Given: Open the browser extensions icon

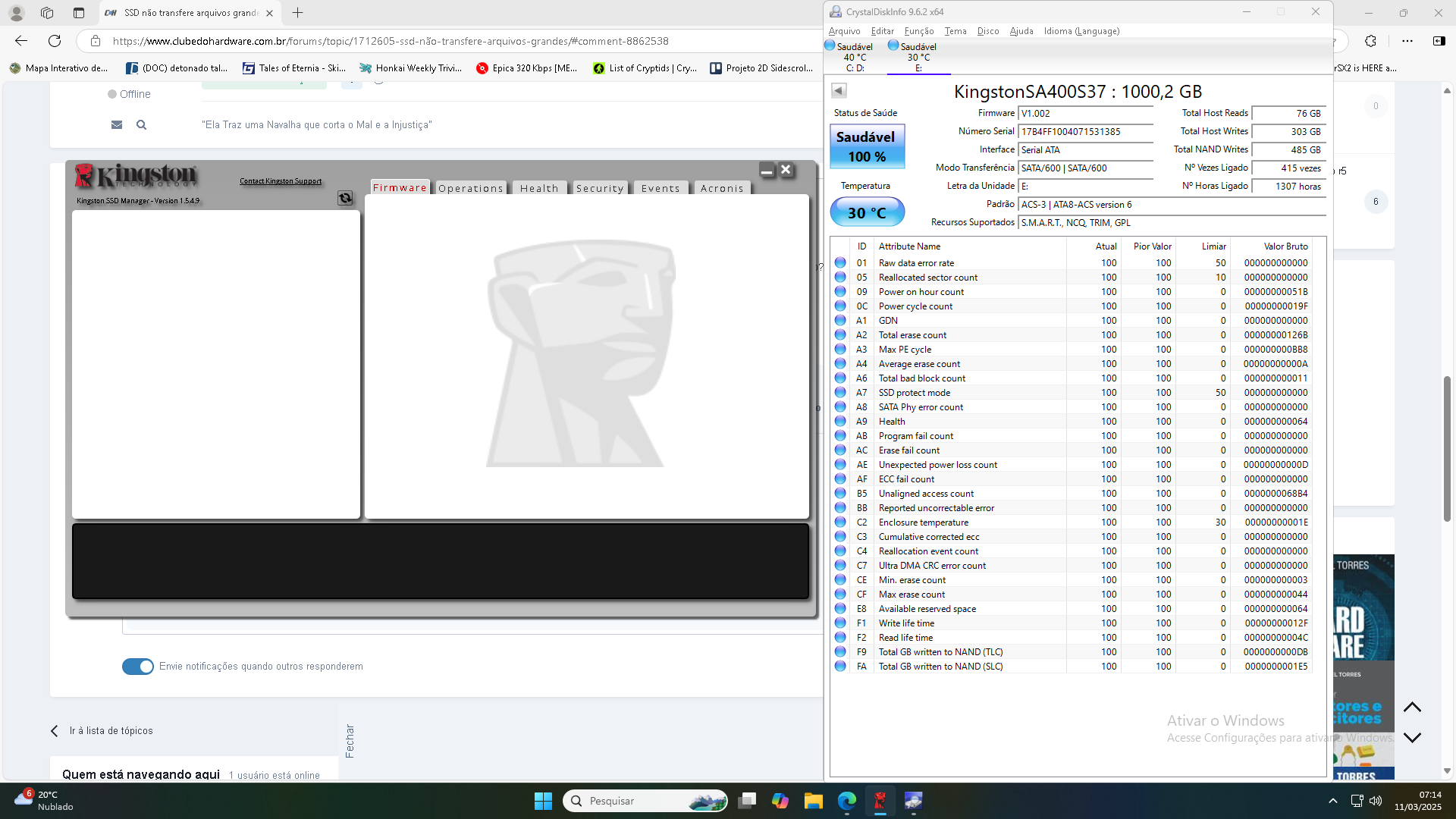Looking at the screenshot, I should tap(1370, 41).
